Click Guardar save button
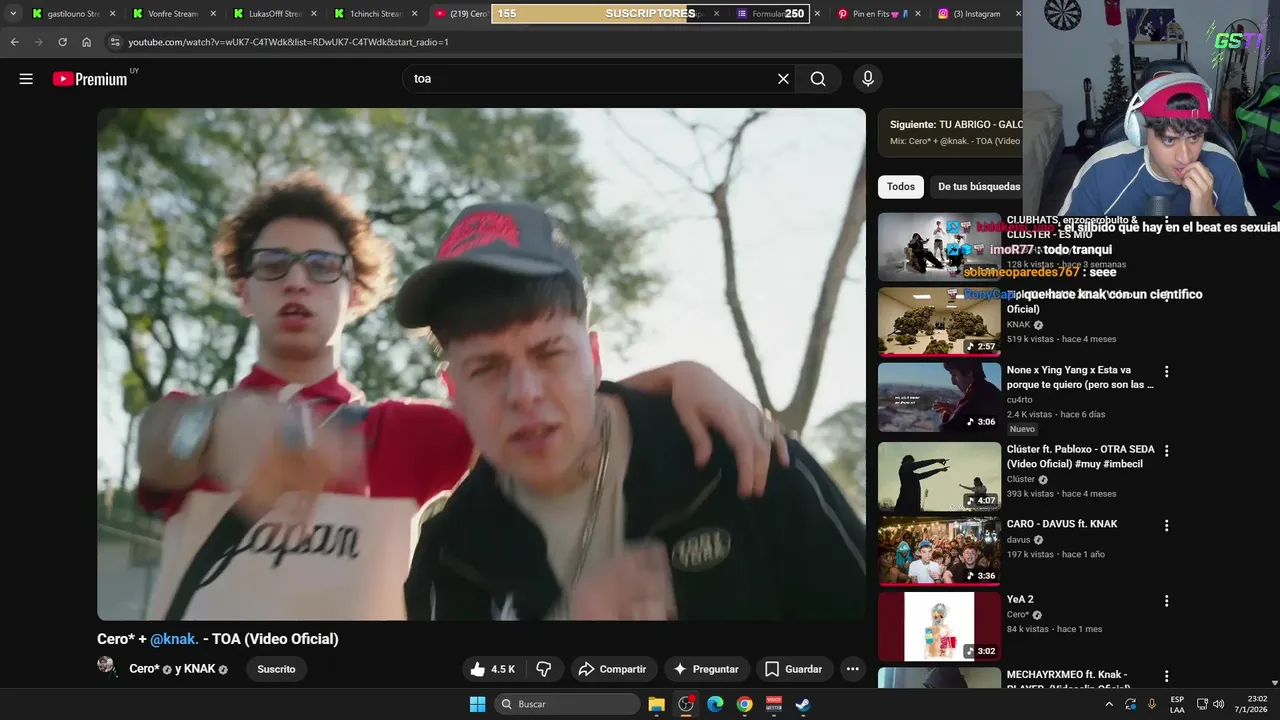Viewport: 1280px width, 720px height. point(794,669)
